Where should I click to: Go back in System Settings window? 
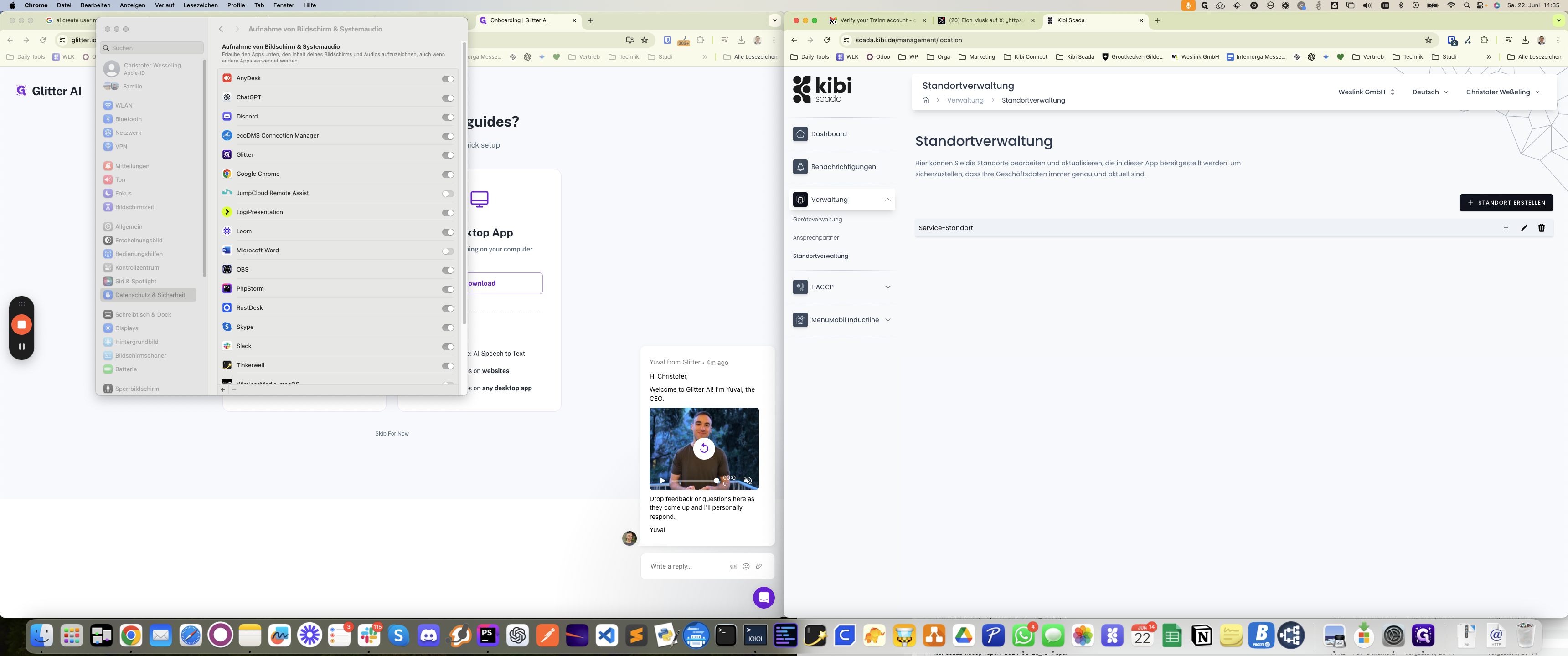tap(221, 29)
